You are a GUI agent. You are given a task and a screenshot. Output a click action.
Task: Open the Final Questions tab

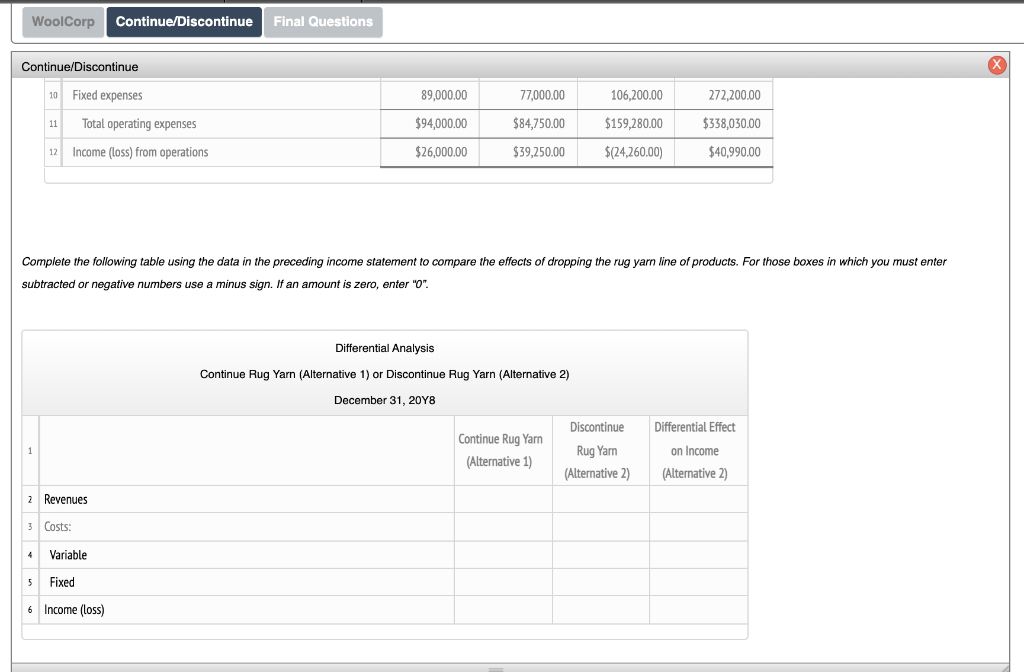click(x=323, y=21)
